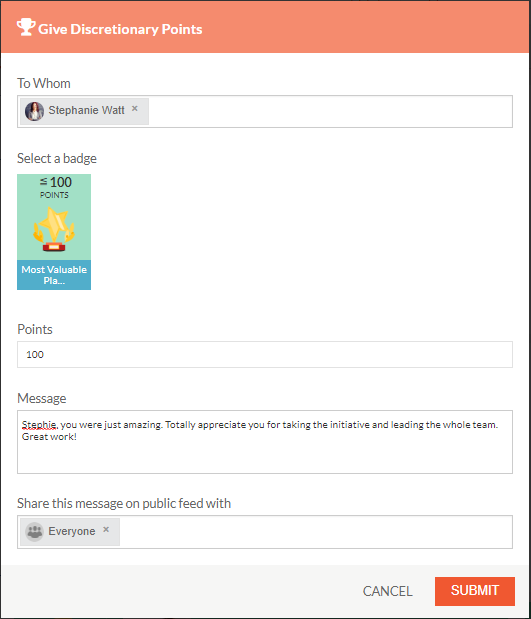Click the misspelled word Stephie
531x619 pixels.
pos(39,425)
